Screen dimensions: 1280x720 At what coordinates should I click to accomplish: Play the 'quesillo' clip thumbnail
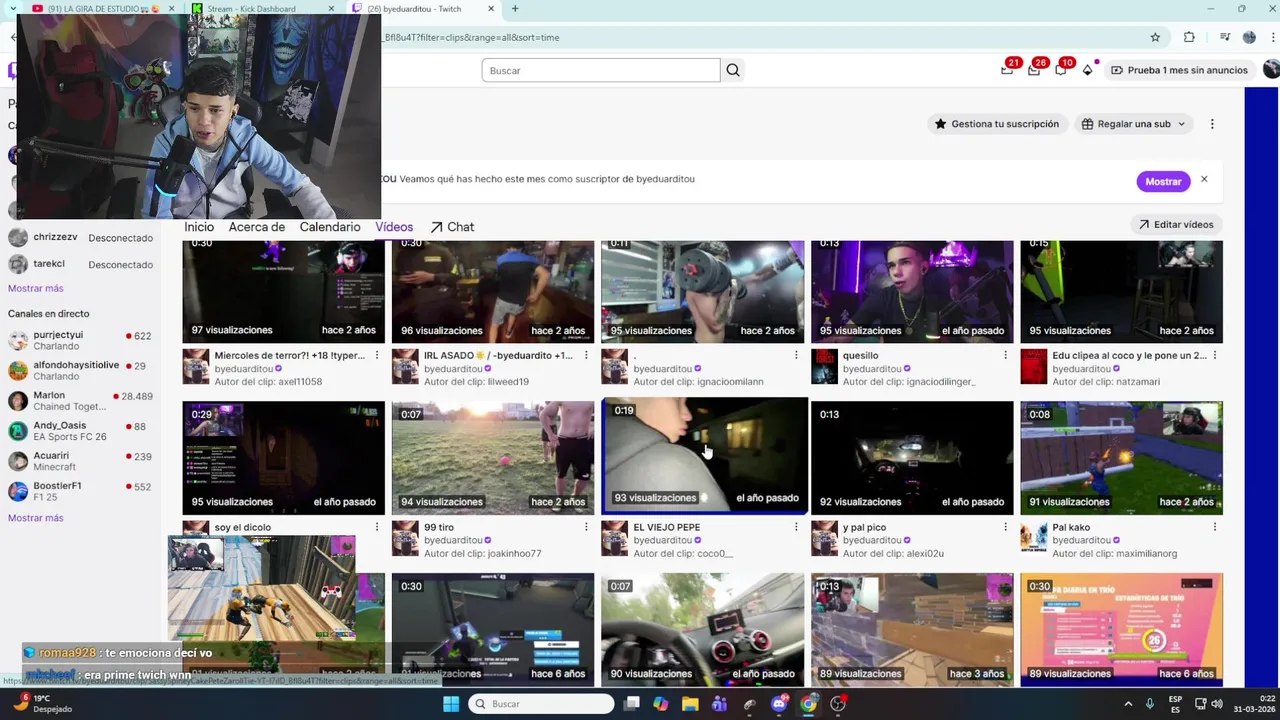(x=912, y=291)
